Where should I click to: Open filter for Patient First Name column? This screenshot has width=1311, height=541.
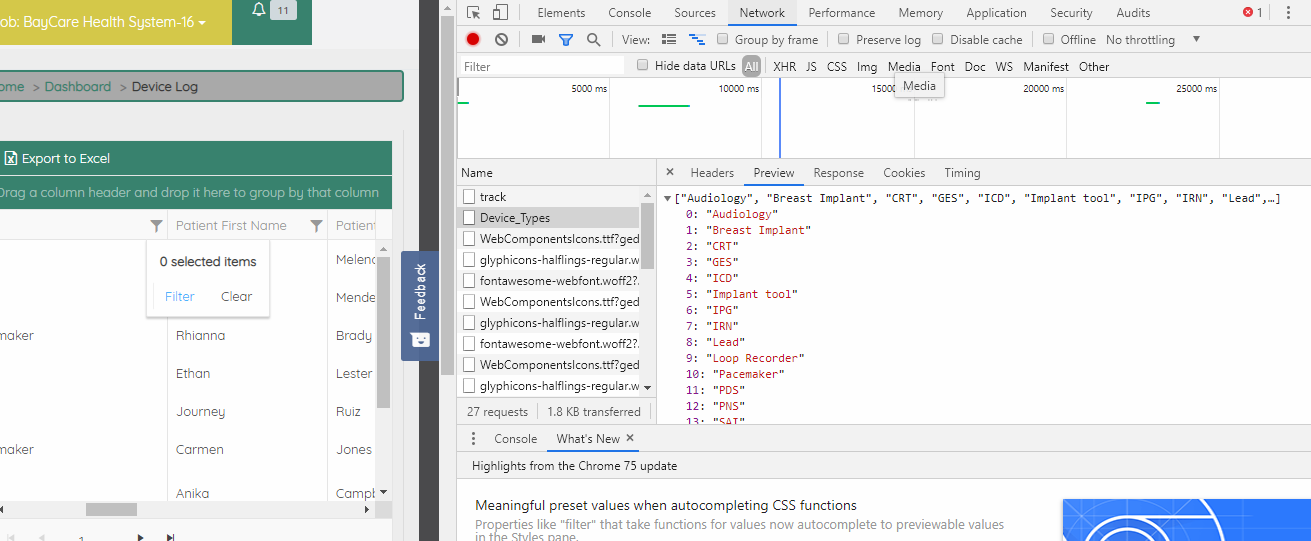coord(316,226)
